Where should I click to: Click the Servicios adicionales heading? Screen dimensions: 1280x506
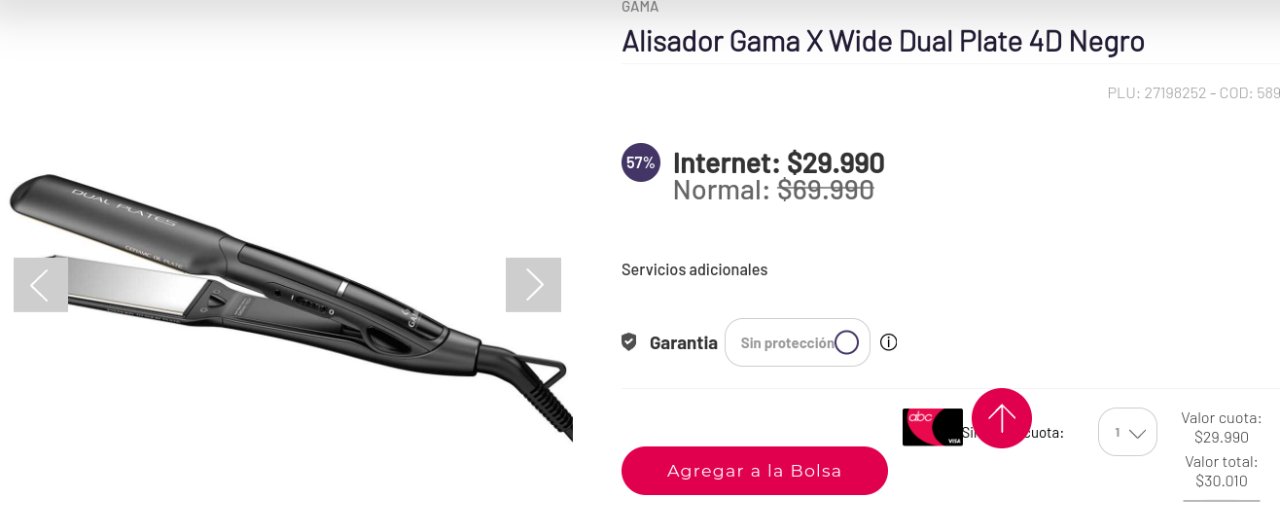[694, 270]
